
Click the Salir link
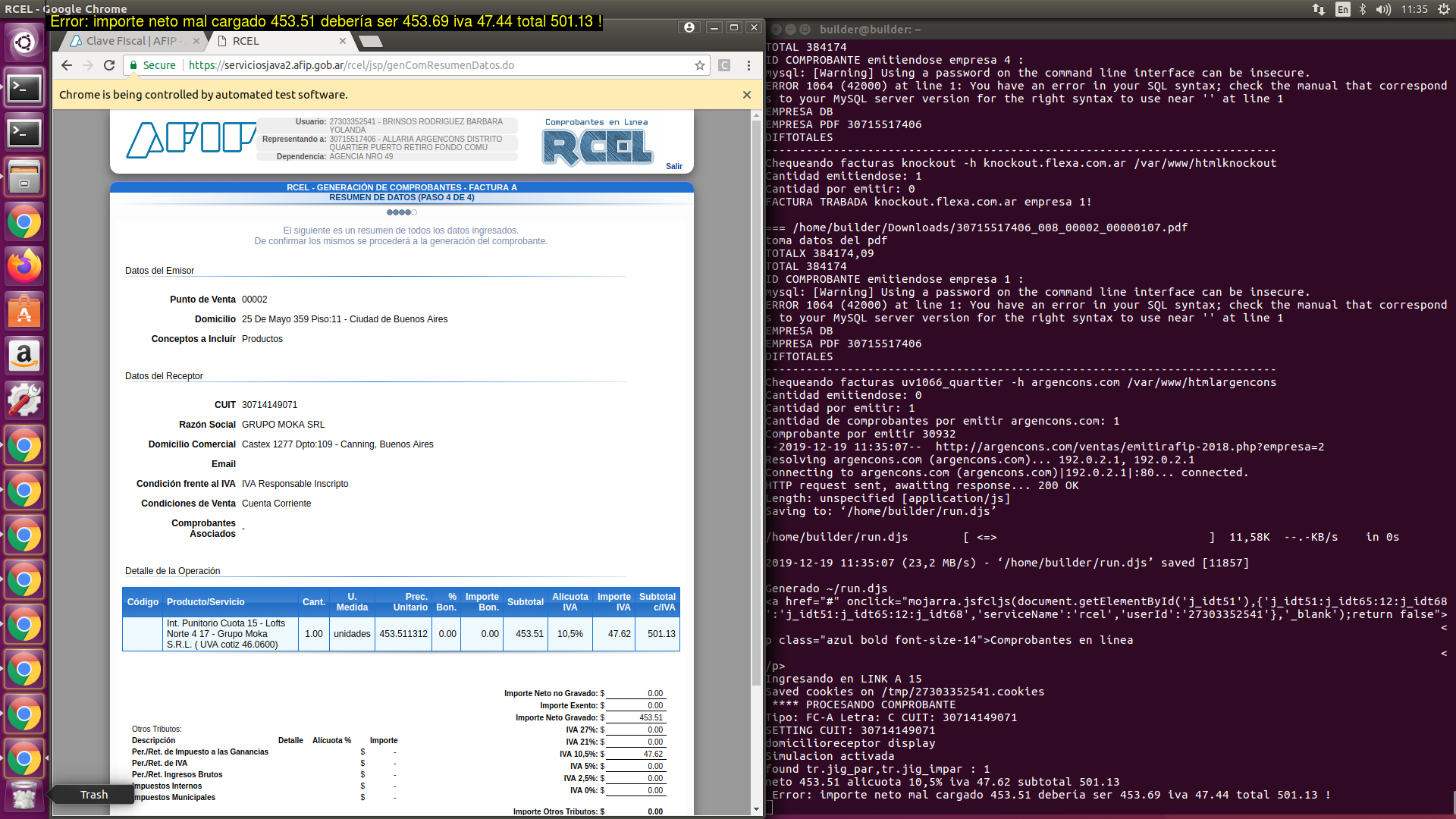coord(674,166)
